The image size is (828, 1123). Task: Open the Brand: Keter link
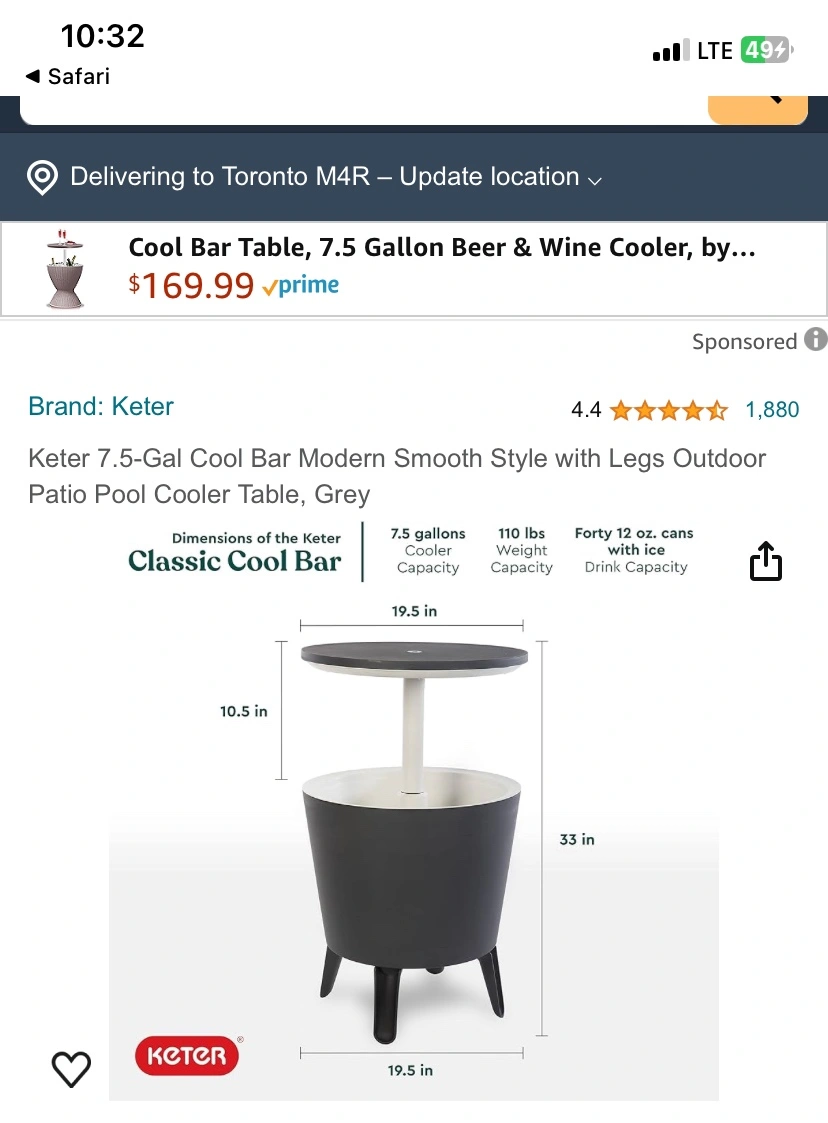tap(101, 406)
